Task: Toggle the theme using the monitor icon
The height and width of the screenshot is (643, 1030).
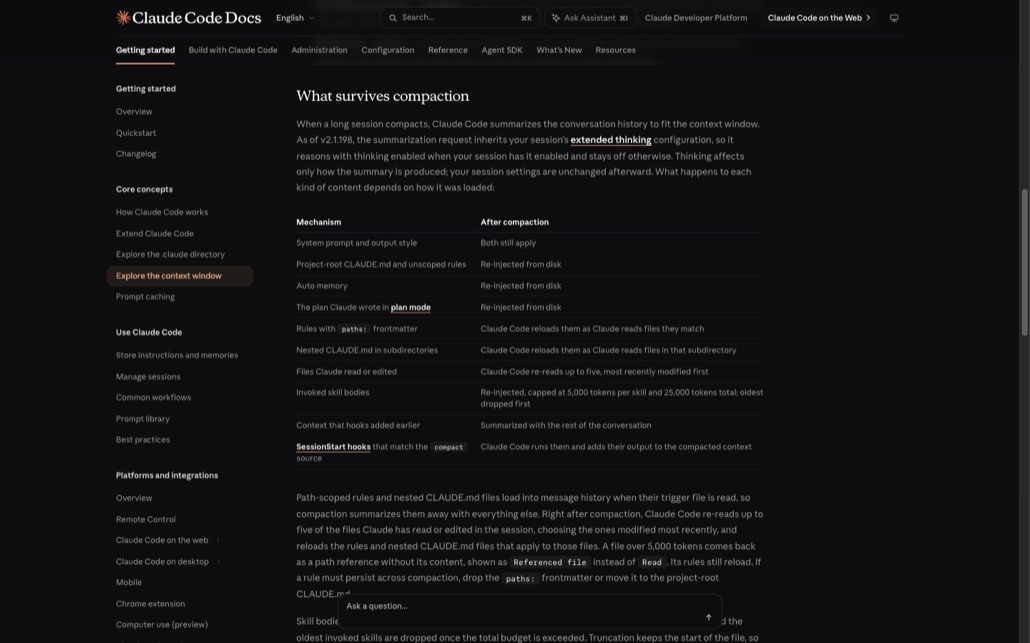Action: 894,18
